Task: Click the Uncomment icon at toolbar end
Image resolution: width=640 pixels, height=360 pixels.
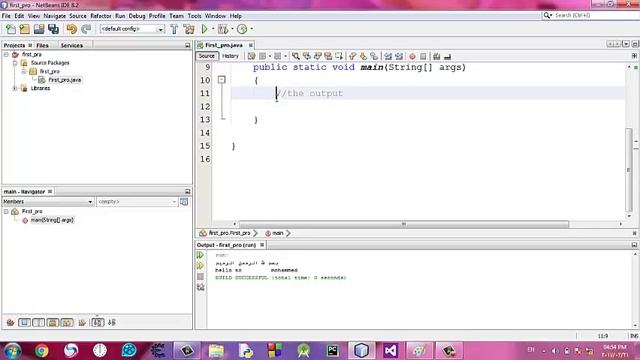Action: coord(447,56)
